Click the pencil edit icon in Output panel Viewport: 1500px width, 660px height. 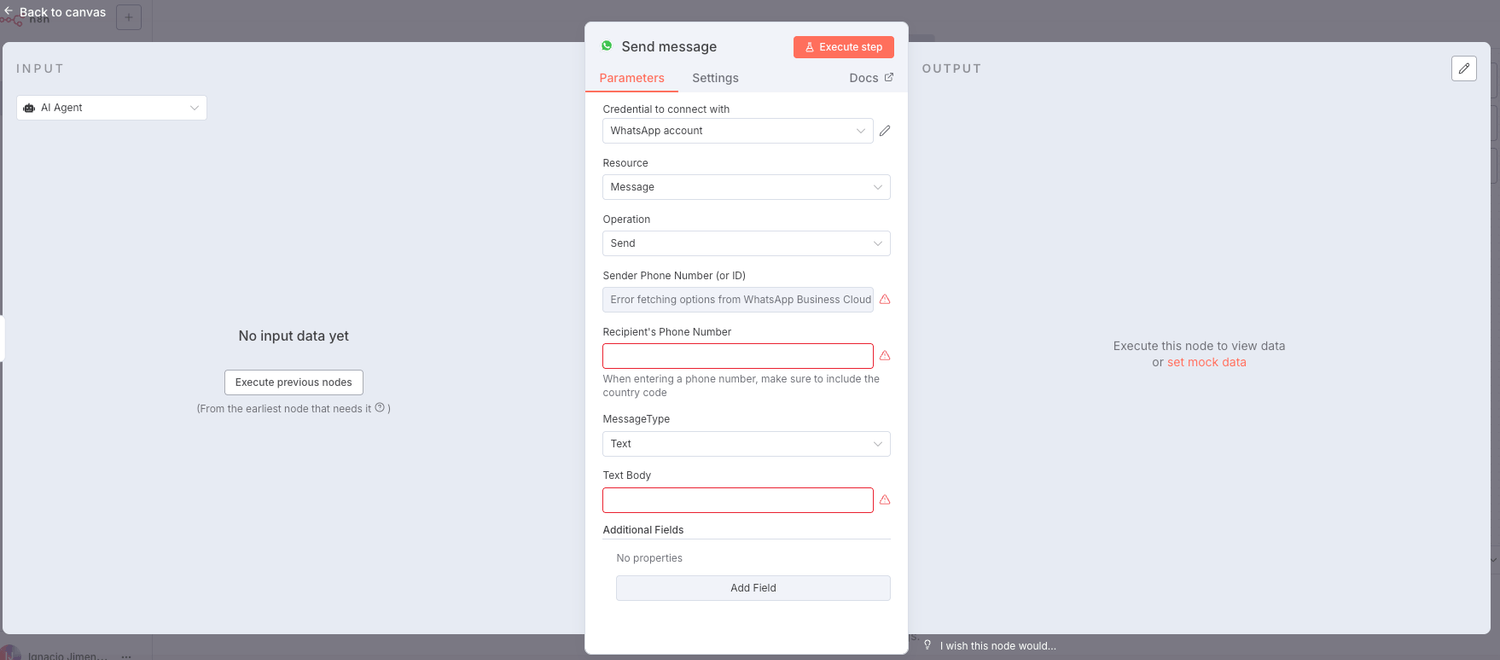tap(1464, 68)
